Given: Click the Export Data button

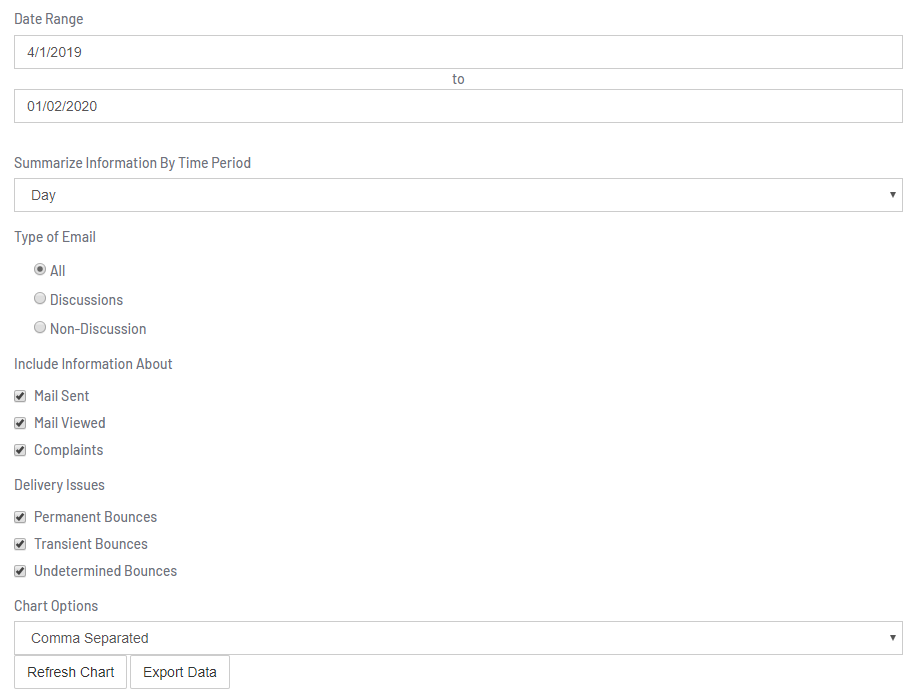Looking at the screenshot, I should (179, 671).
